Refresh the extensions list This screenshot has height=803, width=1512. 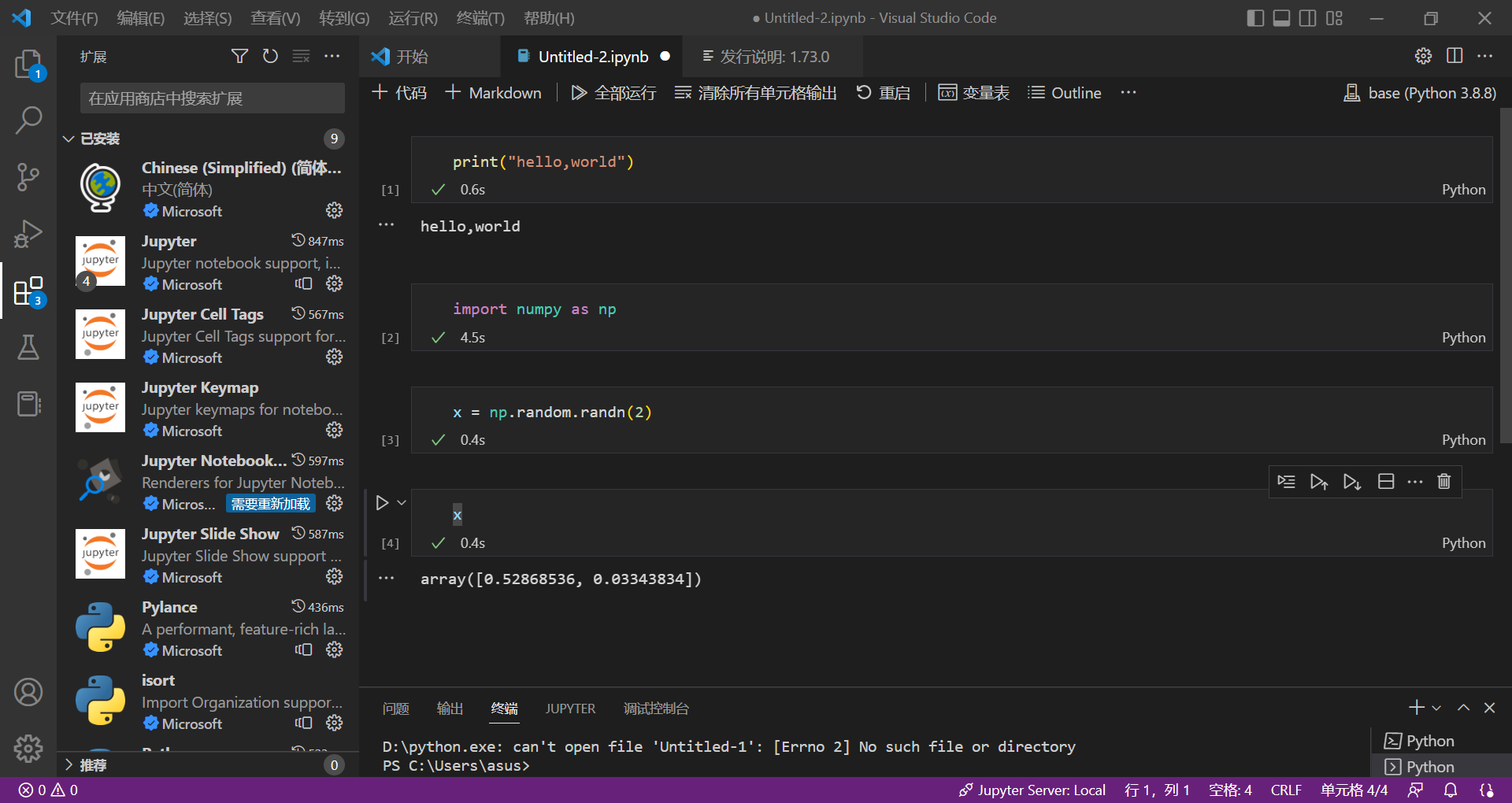click(270, 56)
